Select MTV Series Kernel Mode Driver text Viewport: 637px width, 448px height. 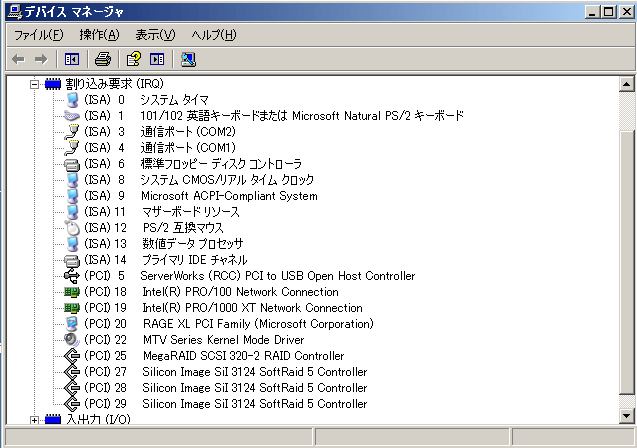point(223,340)
